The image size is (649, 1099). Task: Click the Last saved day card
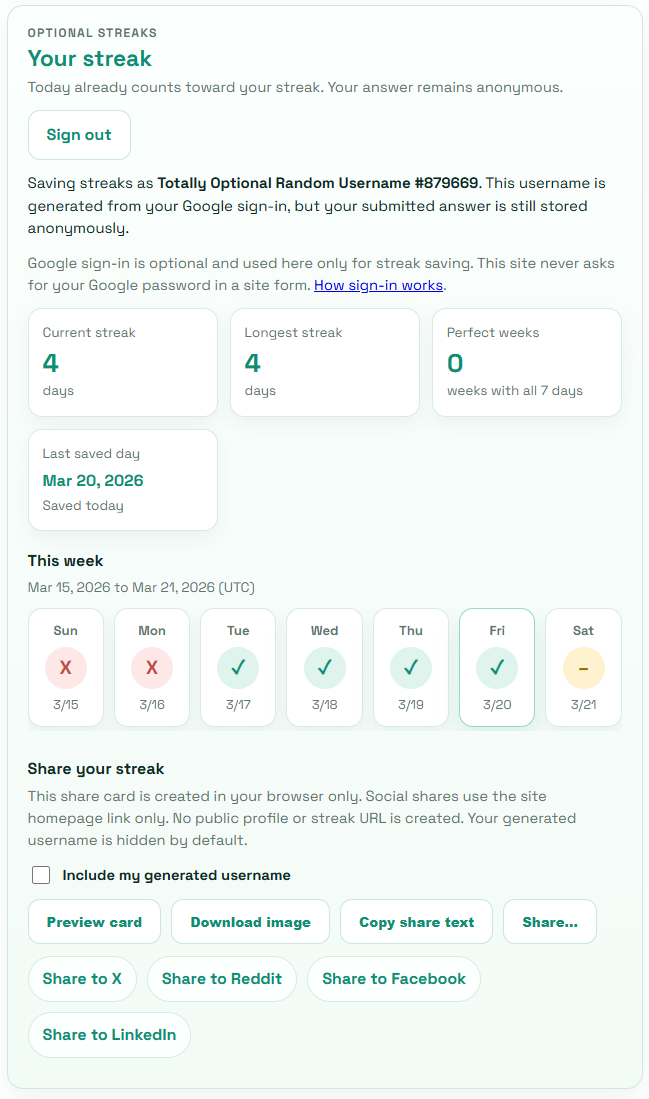coord(123,480)
